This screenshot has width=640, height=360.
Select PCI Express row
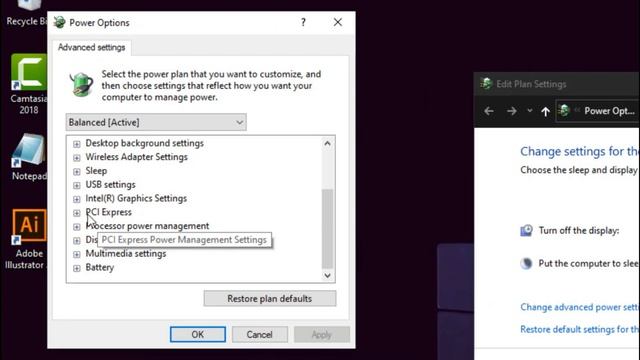click(x=109, y=212)
